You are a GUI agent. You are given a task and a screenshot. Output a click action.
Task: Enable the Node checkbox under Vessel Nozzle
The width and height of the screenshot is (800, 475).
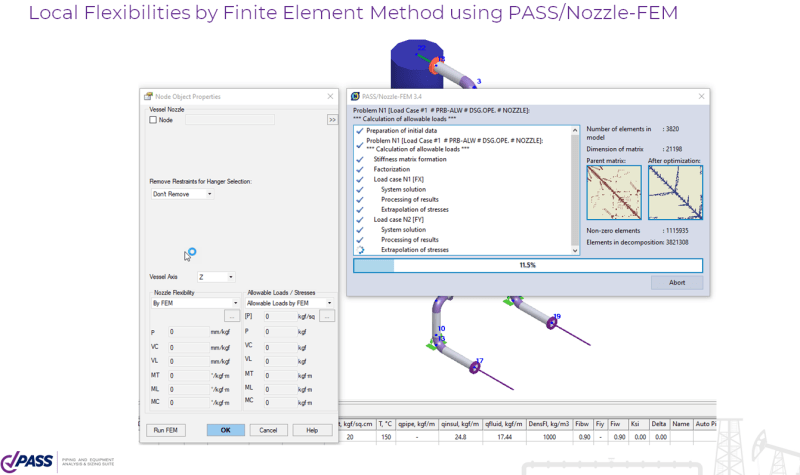click(x=153, y=120)
